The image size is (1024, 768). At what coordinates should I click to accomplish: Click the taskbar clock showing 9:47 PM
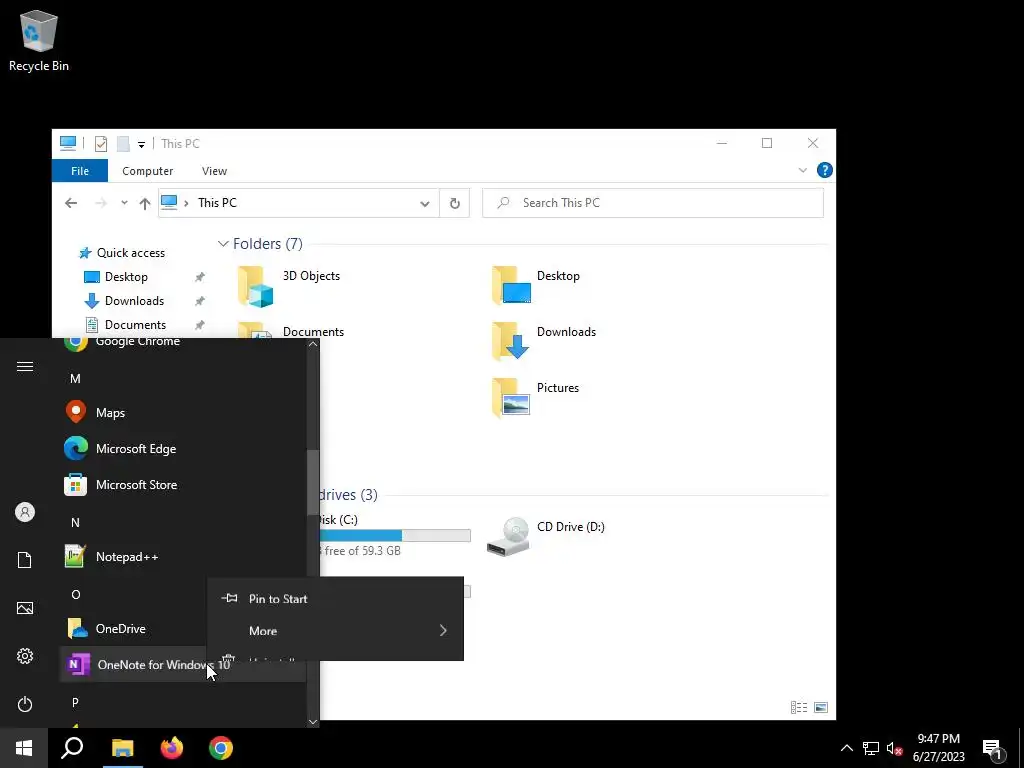pyautogui.click(x=938, y=748)
